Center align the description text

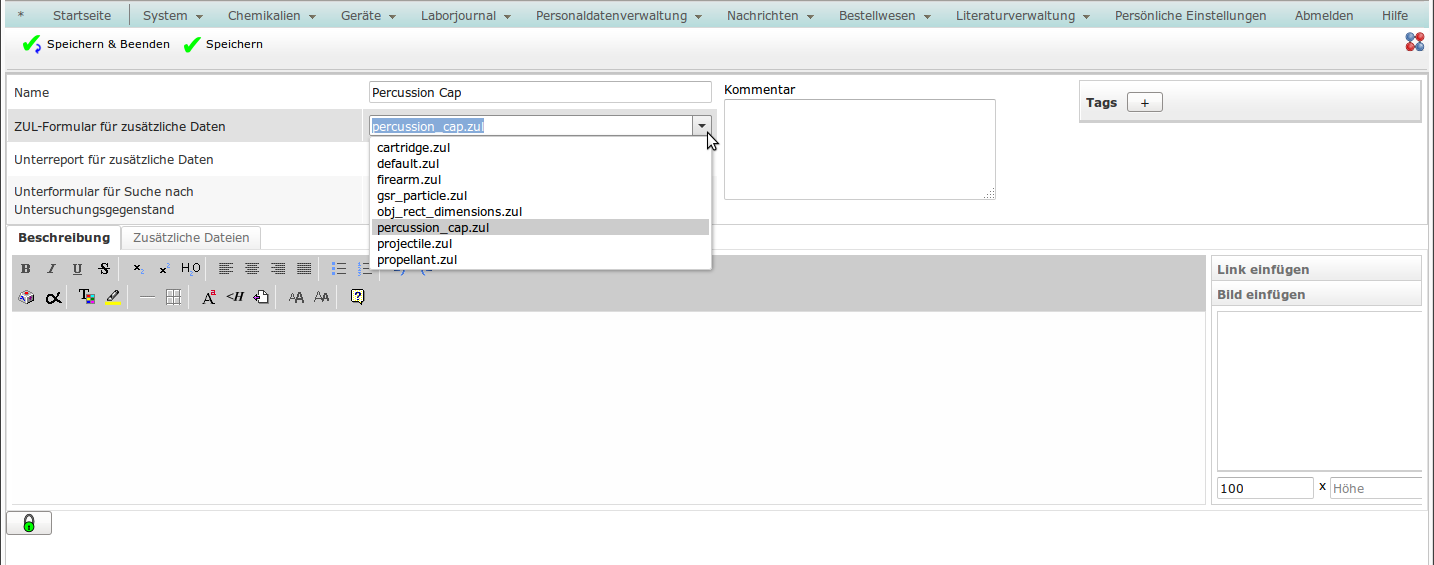tap(252, 269)
